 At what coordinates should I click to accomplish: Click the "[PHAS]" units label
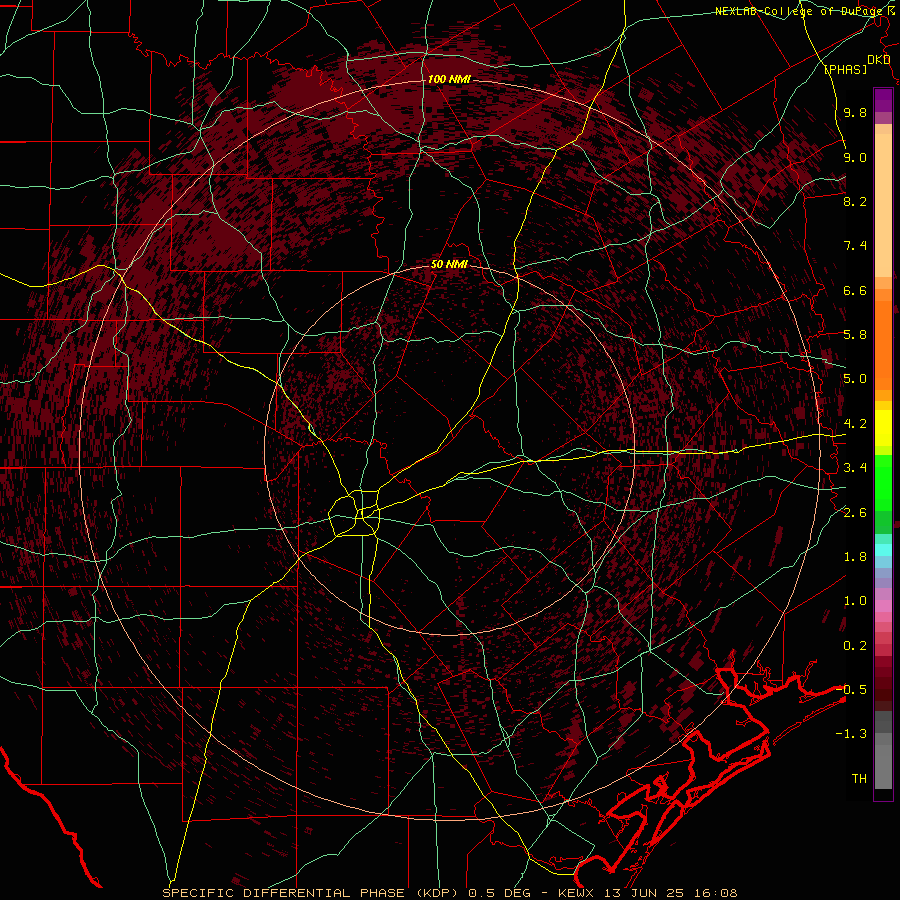[x=845, y=69]
